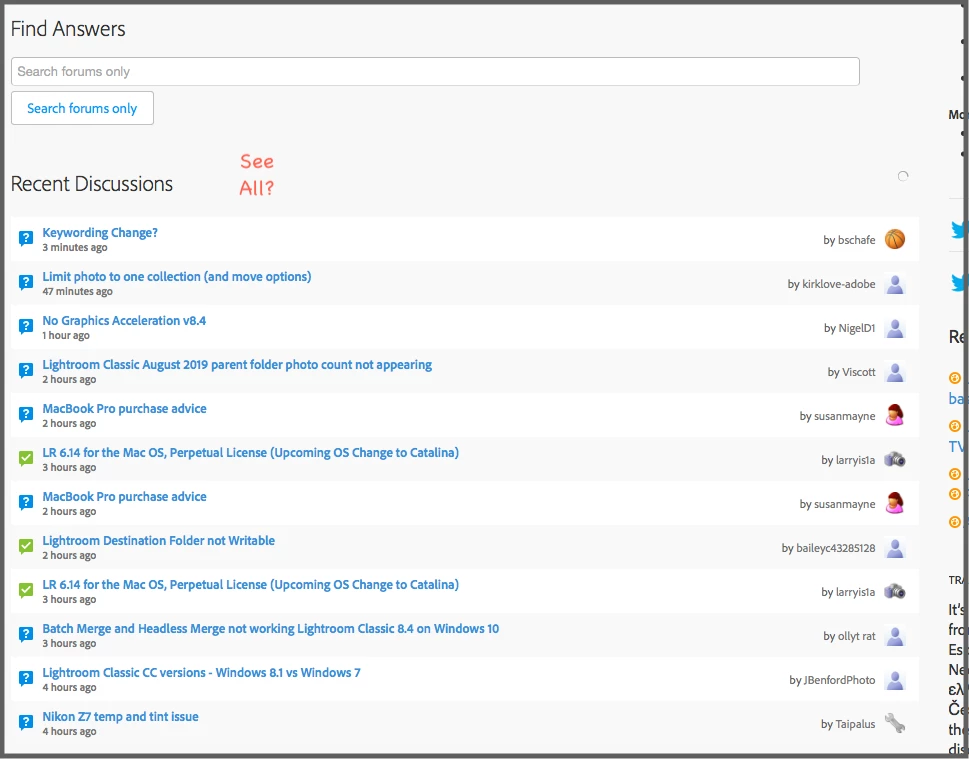Click question icon beside Keywording Change?
The image size is (969, 759).
(25, 238)
